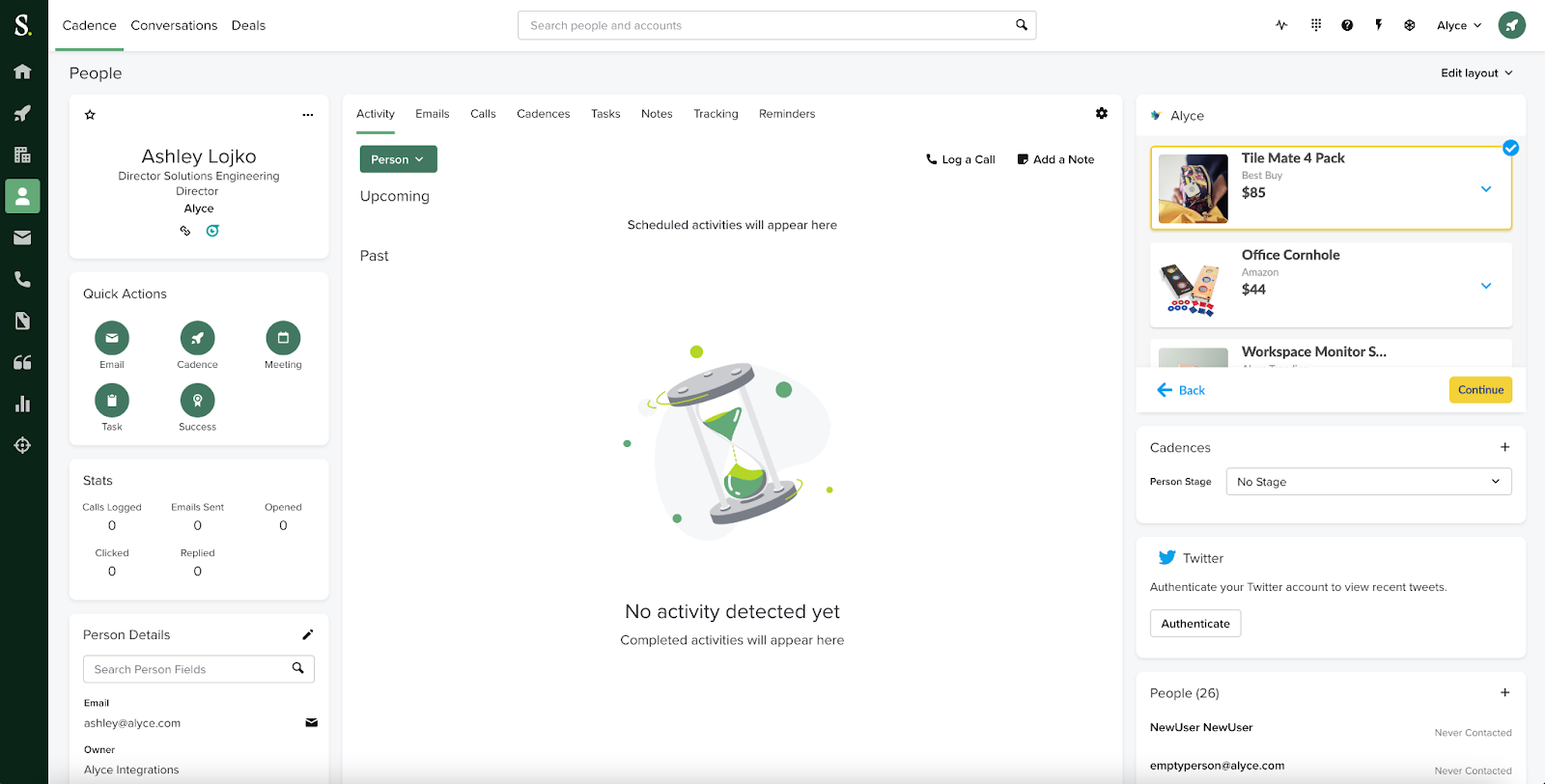1545x784 pixels.
Task: Switch to the Cadences tab
Action: pos(544,114)
